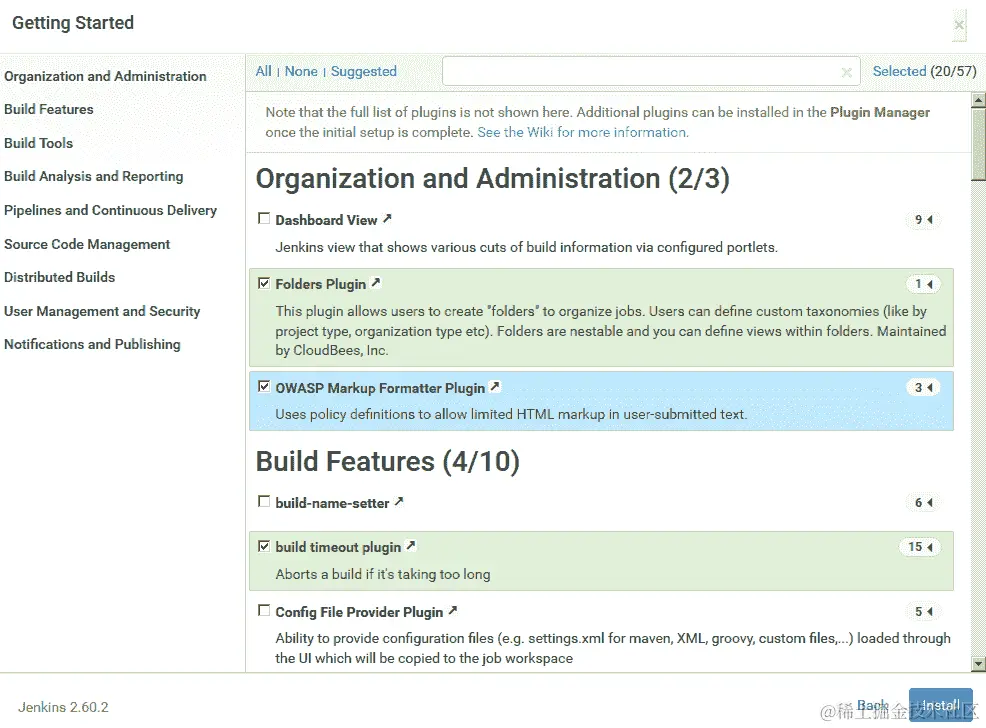
Task: Check the build-name-setter checkbox
Action: (x=264, y=502)
